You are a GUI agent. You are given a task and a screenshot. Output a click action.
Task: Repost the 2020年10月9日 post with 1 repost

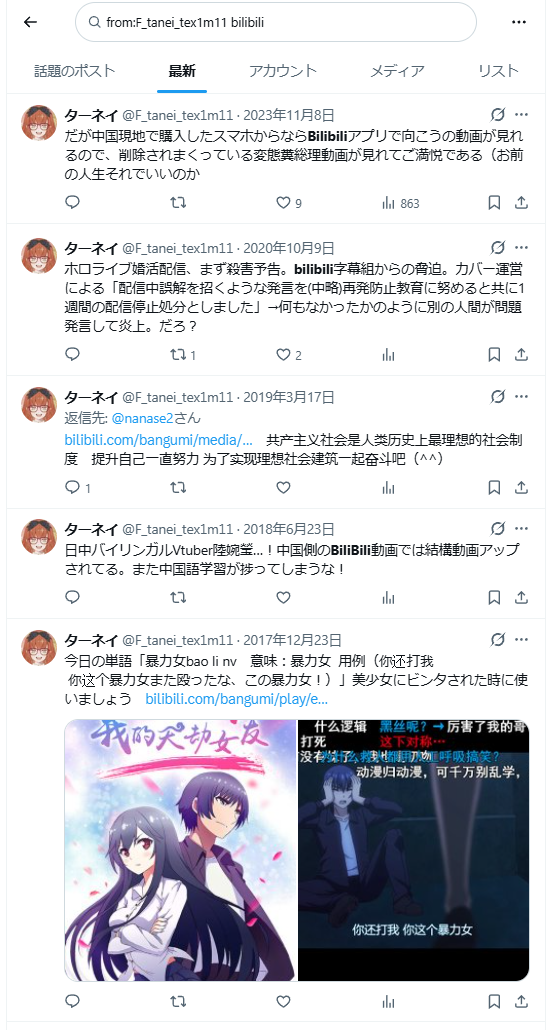click(183, 355)
